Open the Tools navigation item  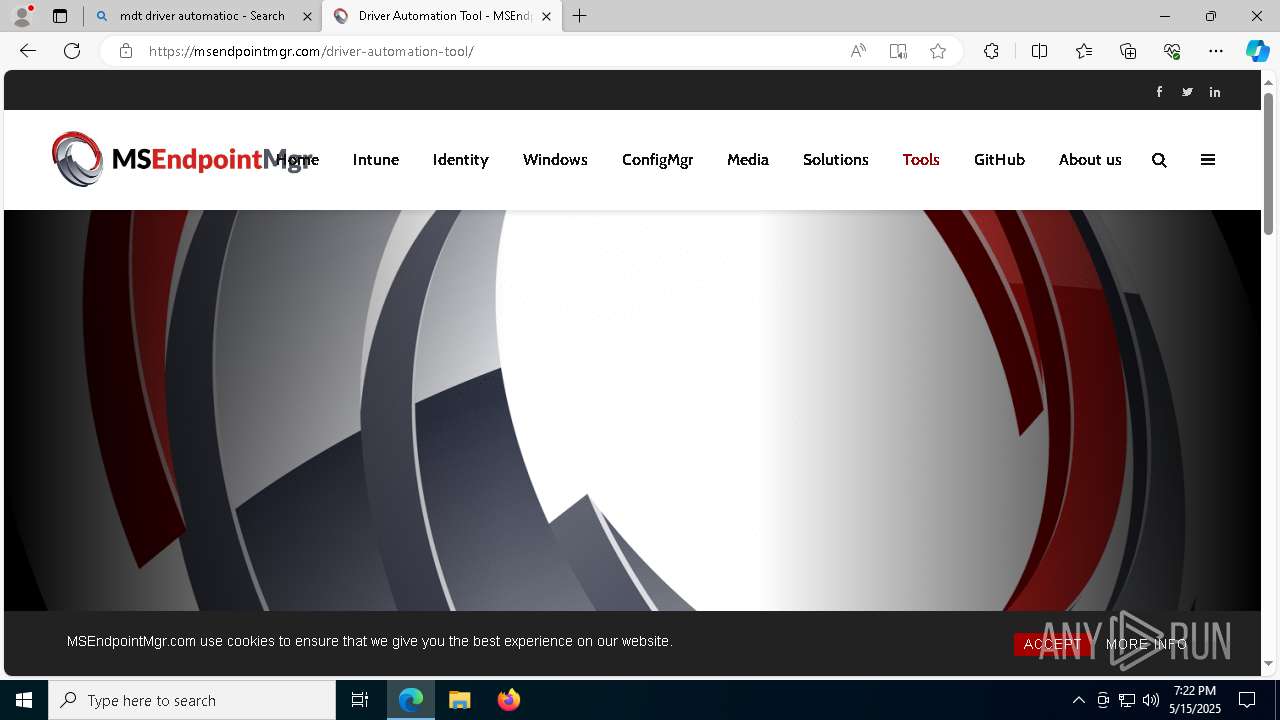pyautogui.click(x=921, y=160)
